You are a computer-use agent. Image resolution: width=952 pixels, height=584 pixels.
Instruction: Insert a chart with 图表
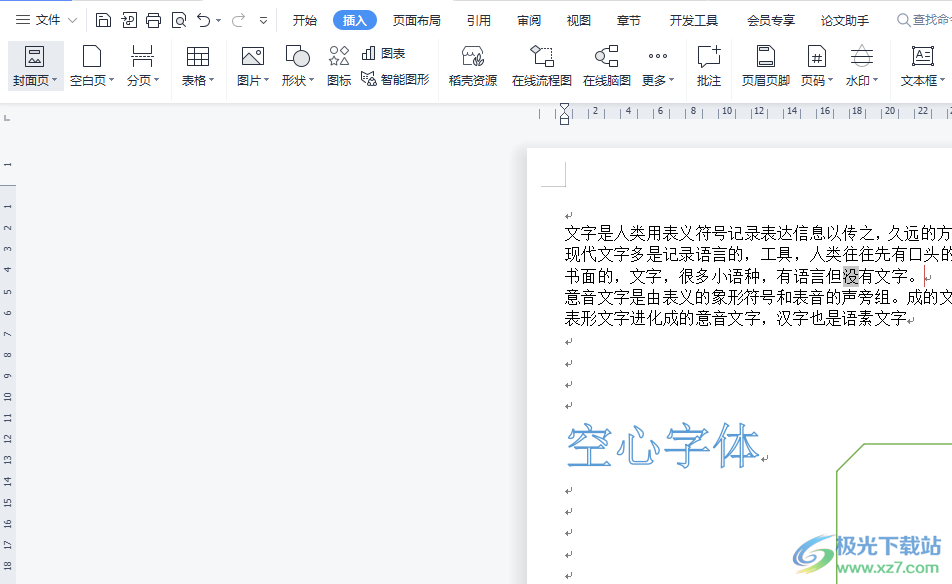click(383, 53)
